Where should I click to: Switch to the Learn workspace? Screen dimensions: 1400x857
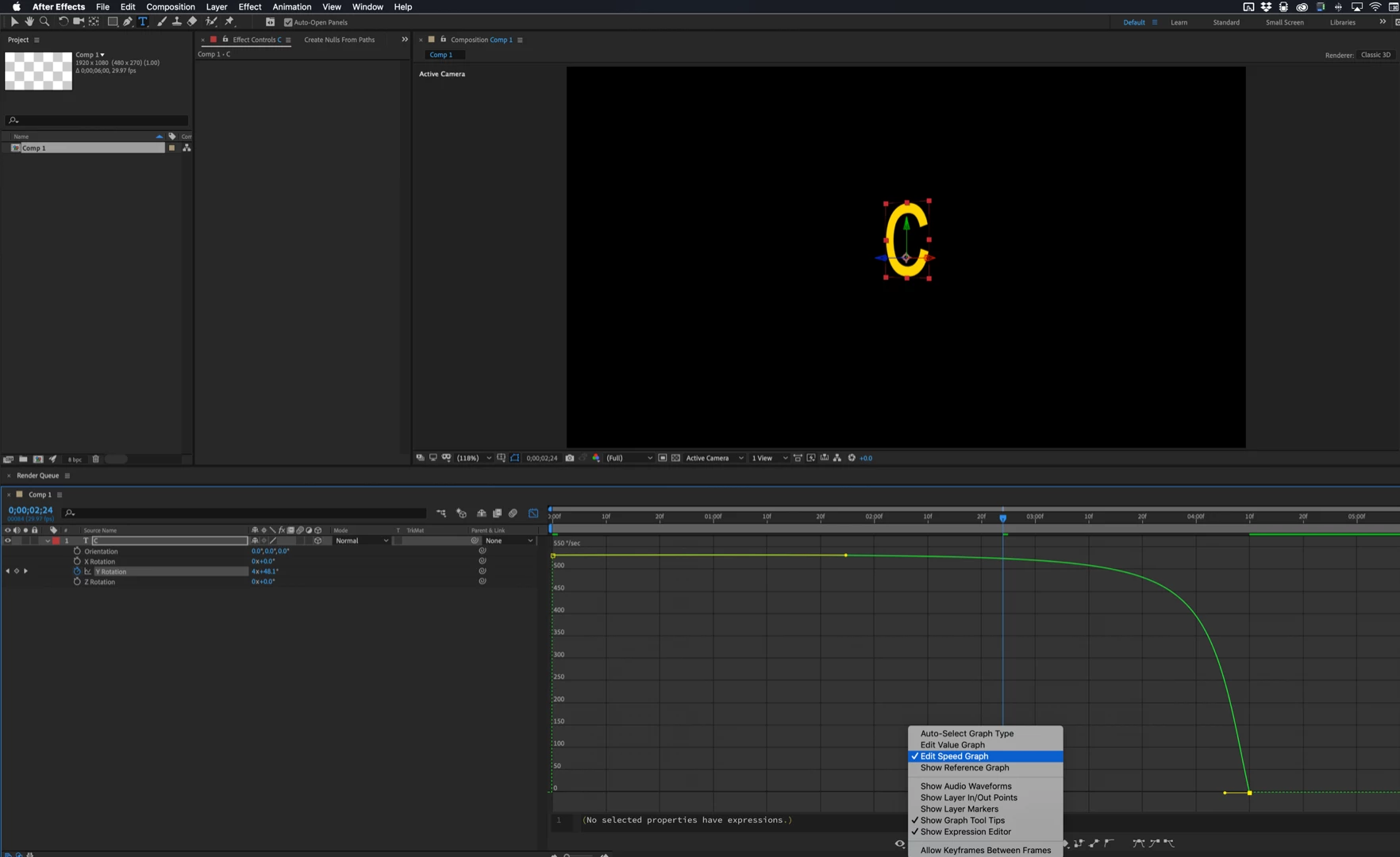coord(1179,22)
